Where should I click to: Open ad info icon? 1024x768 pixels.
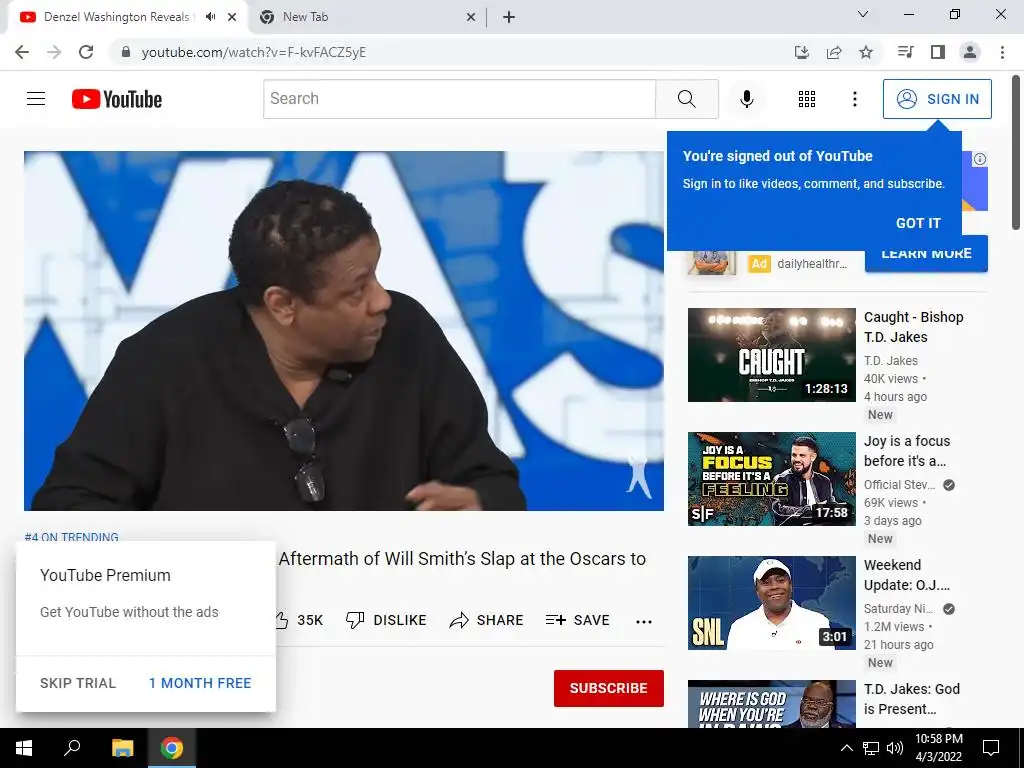coord(980,159)
